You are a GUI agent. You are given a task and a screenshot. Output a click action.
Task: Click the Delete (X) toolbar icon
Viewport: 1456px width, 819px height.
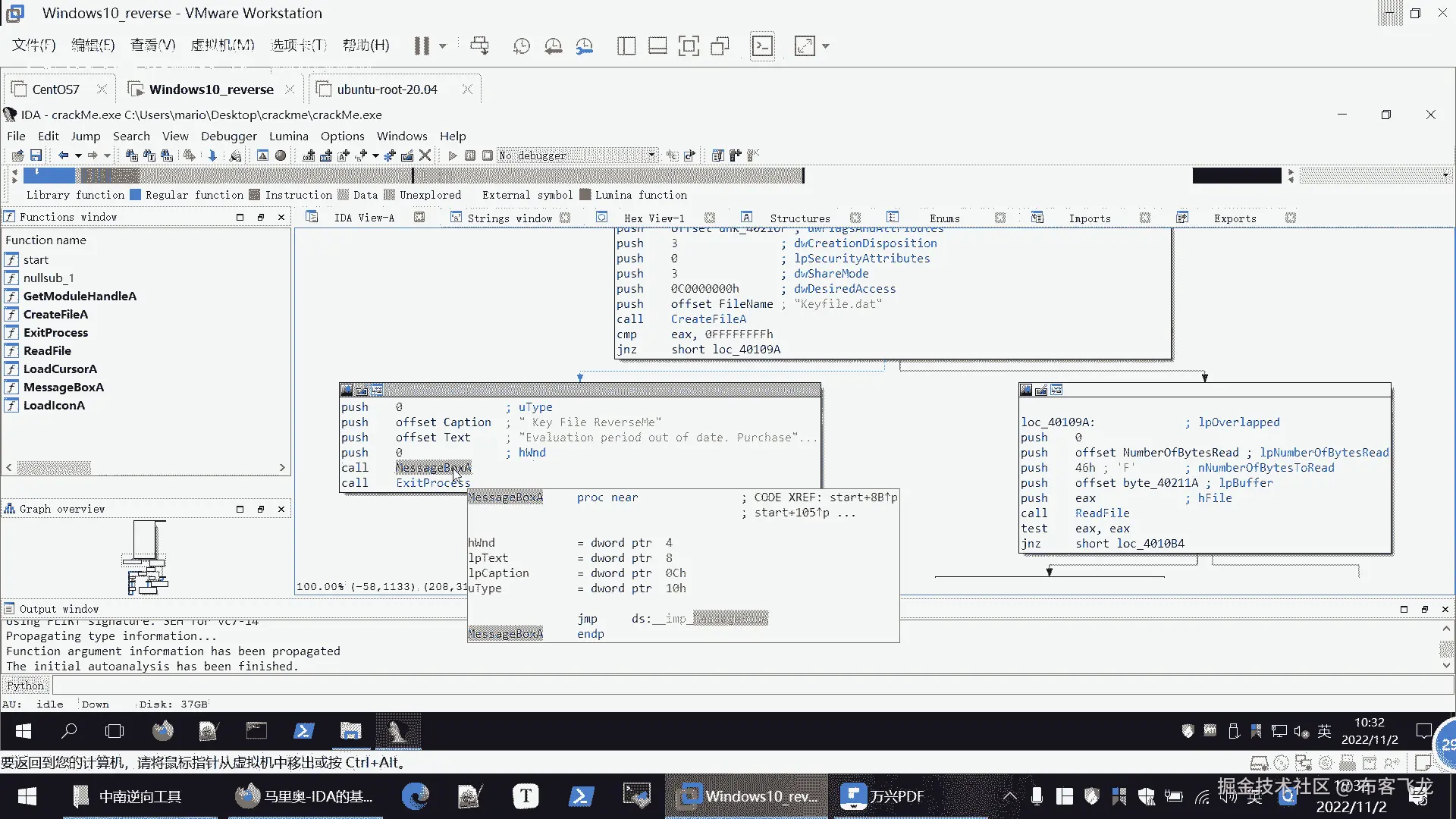[x=425, y=155]
